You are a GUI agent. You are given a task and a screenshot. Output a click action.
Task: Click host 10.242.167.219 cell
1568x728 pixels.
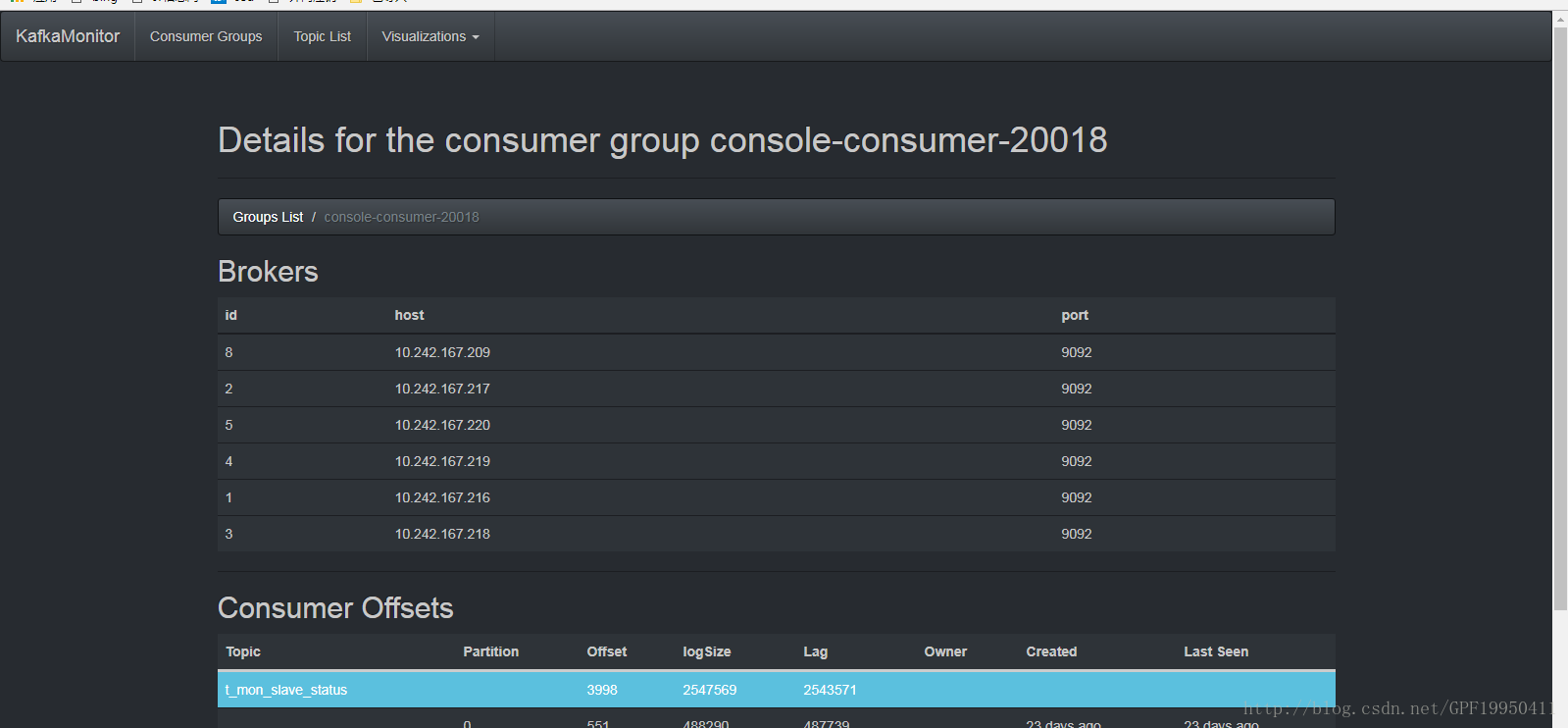coord(442,461)
